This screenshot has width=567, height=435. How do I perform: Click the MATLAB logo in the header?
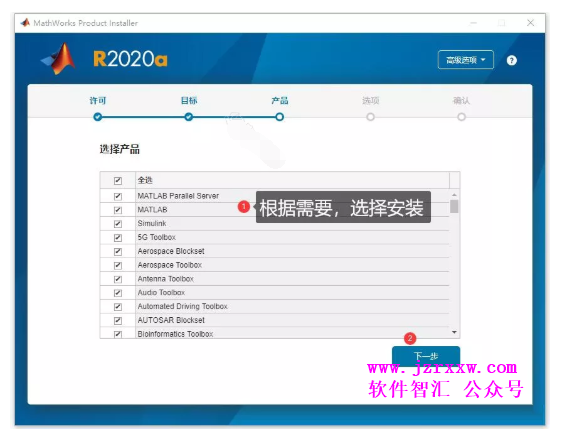coord(59,59)
